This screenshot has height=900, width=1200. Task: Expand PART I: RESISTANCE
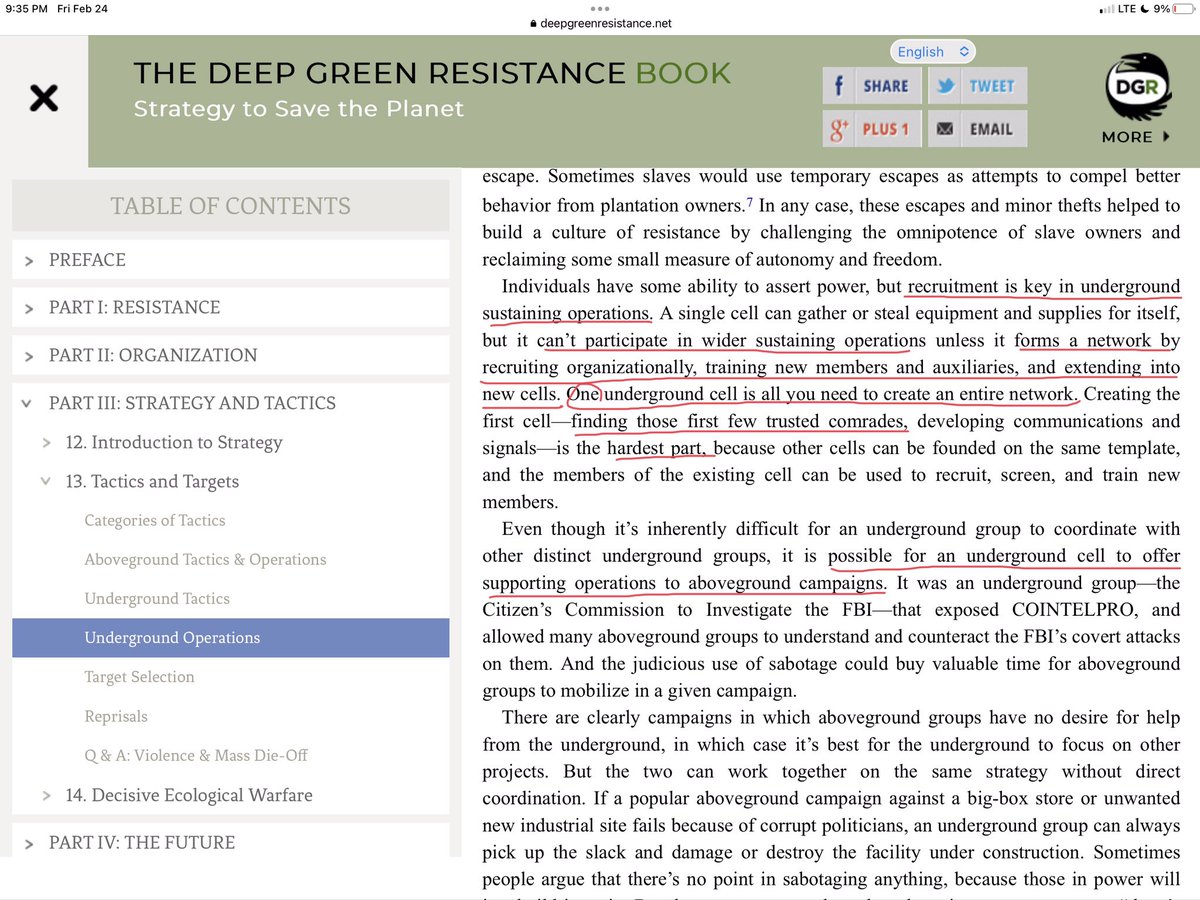click(x=231, y=307)
